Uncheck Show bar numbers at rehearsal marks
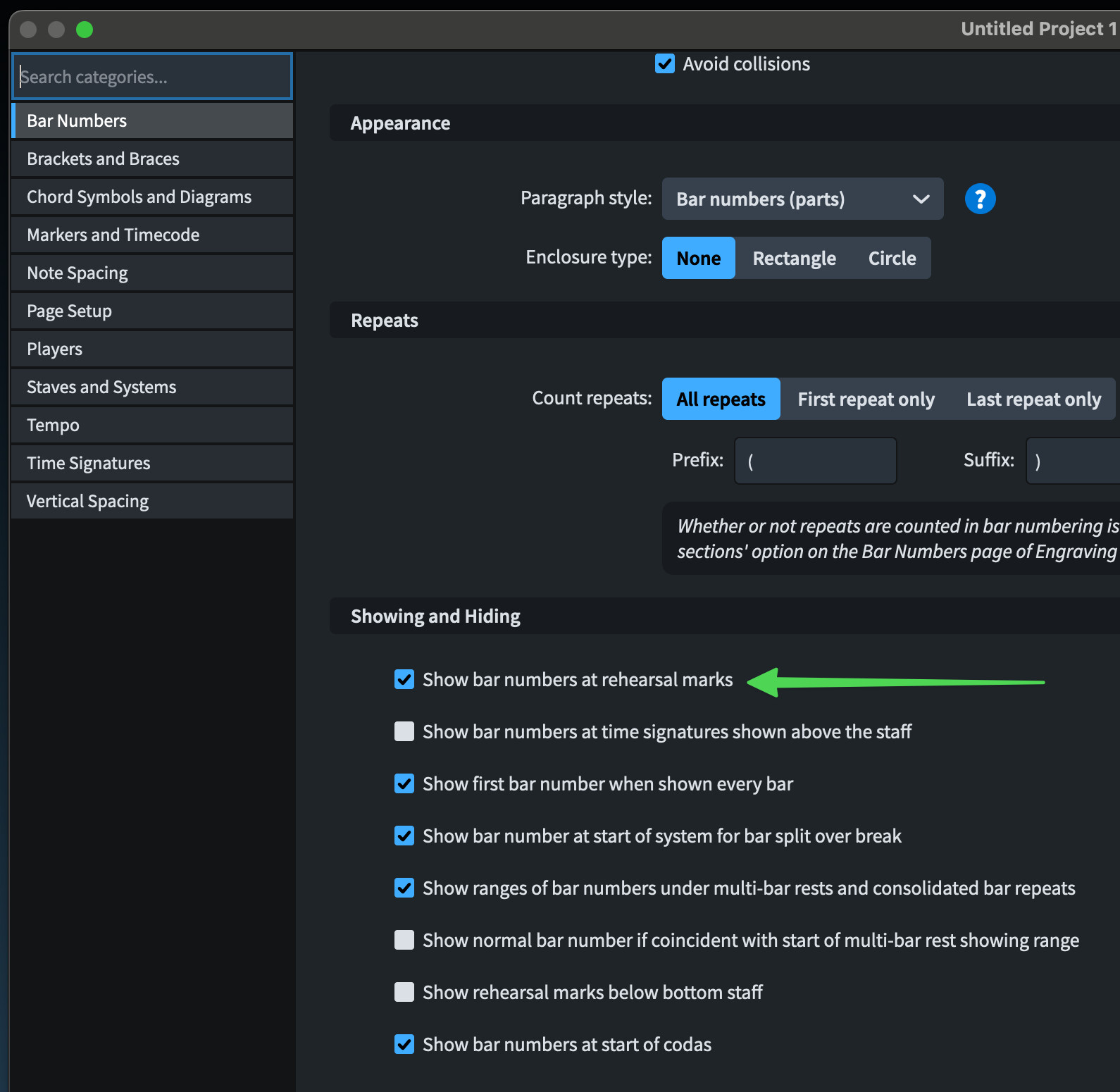 click(x=404, y=680)
